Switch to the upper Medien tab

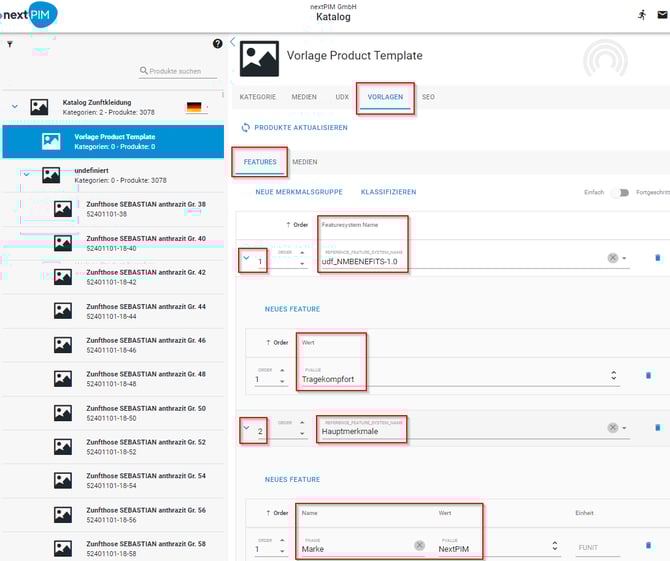click(x=304, y=97)
